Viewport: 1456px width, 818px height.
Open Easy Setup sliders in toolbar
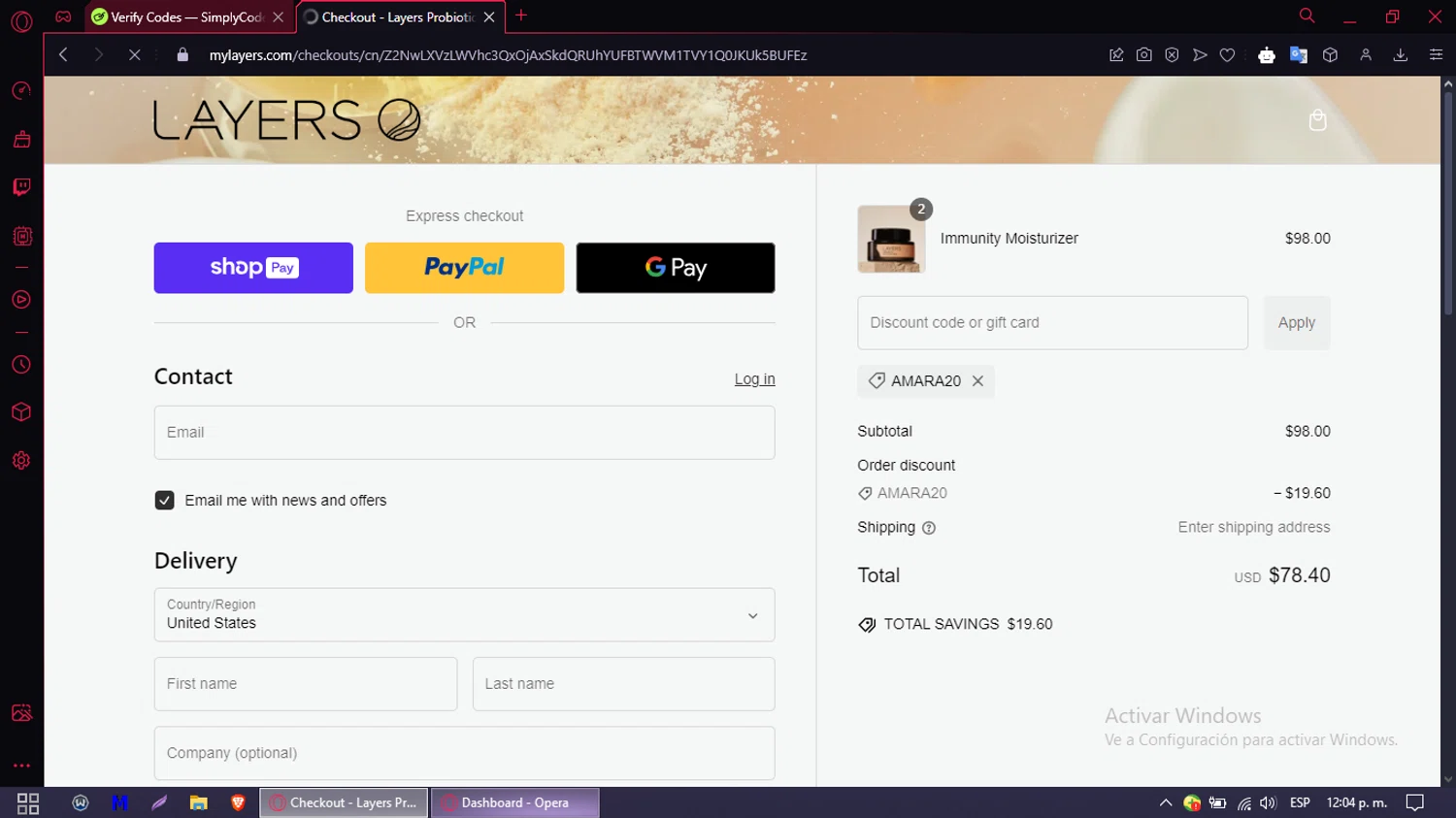tap(1436, 55)
